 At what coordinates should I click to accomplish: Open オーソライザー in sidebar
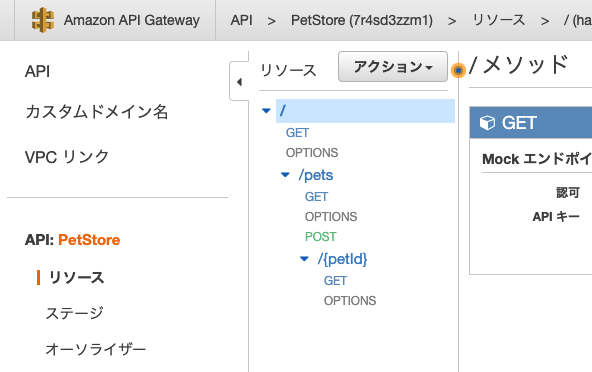click(96, 349)
